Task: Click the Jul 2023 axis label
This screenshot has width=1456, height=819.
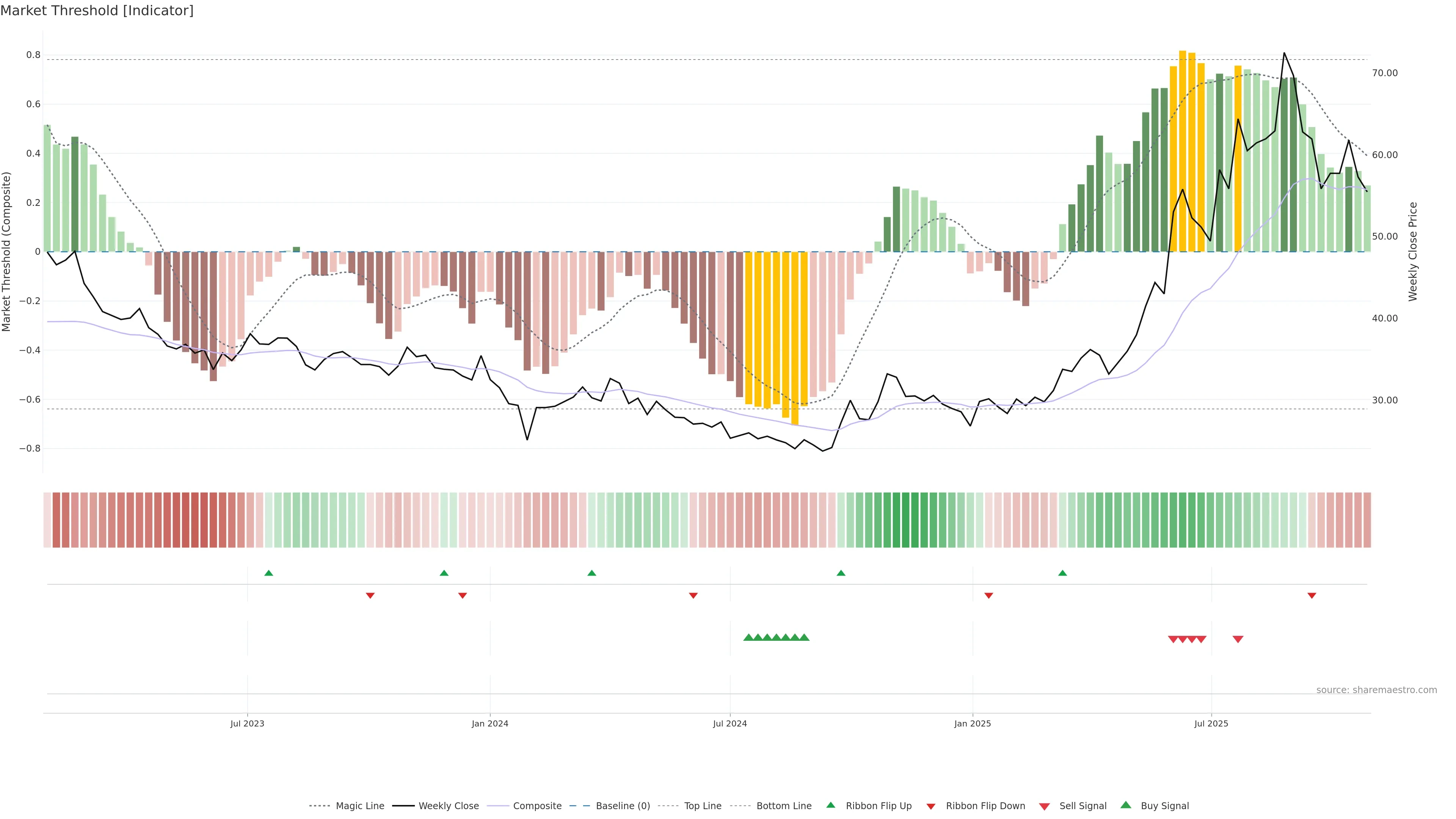Action: (x=247, y=723)
